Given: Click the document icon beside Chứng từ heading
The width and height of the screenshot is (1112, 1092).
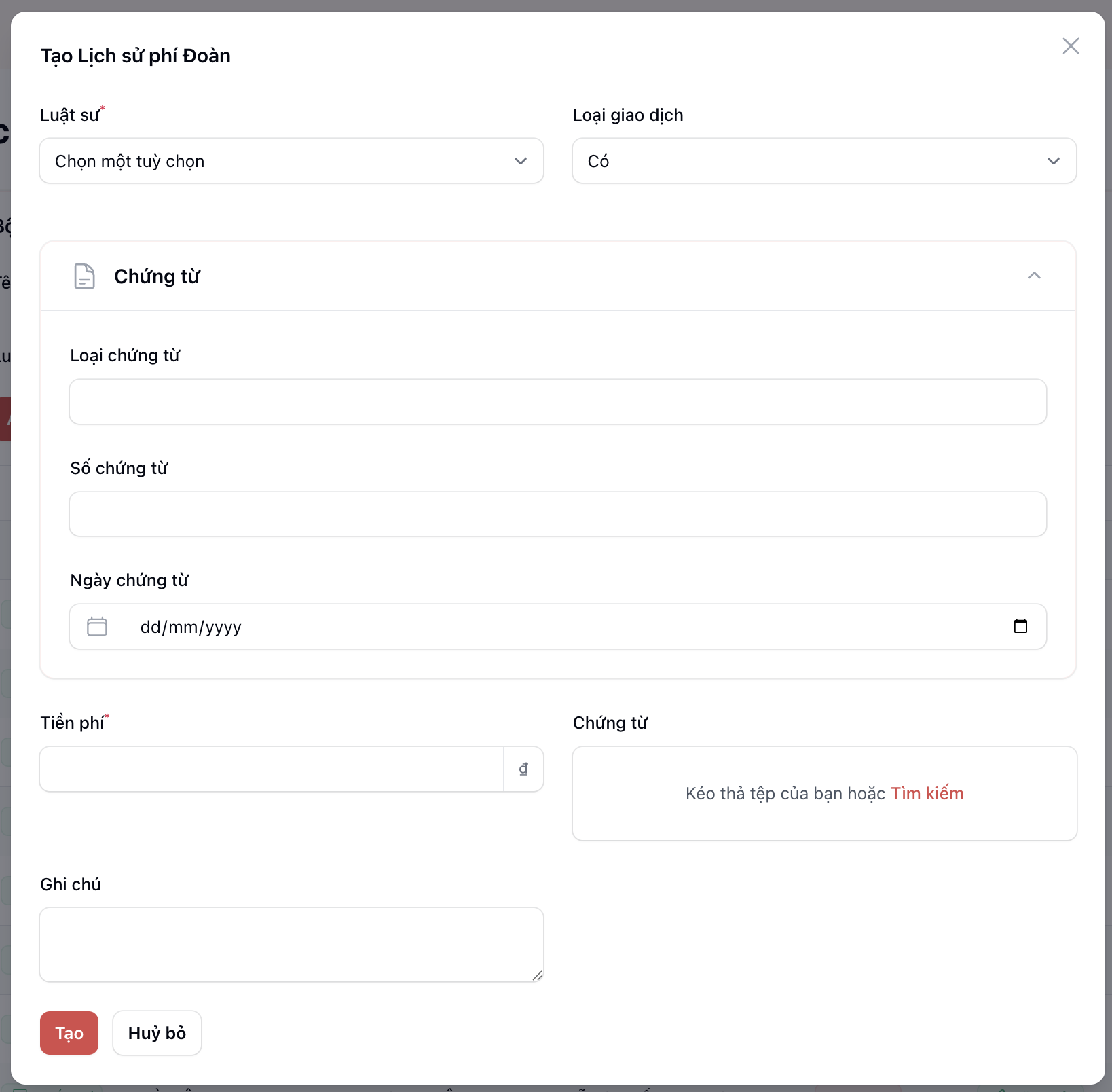Looking at the screenshot, I should (x=84, y=276).
